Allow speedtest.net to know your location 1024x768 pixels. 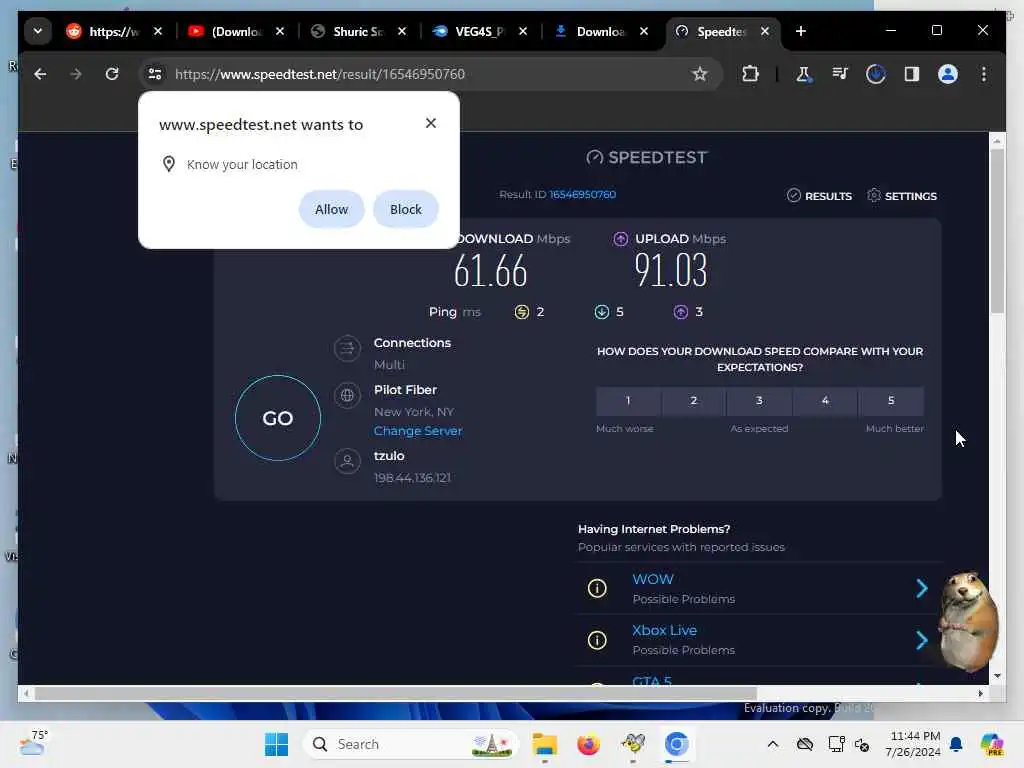pyautogui.click(x=331, y=210)
